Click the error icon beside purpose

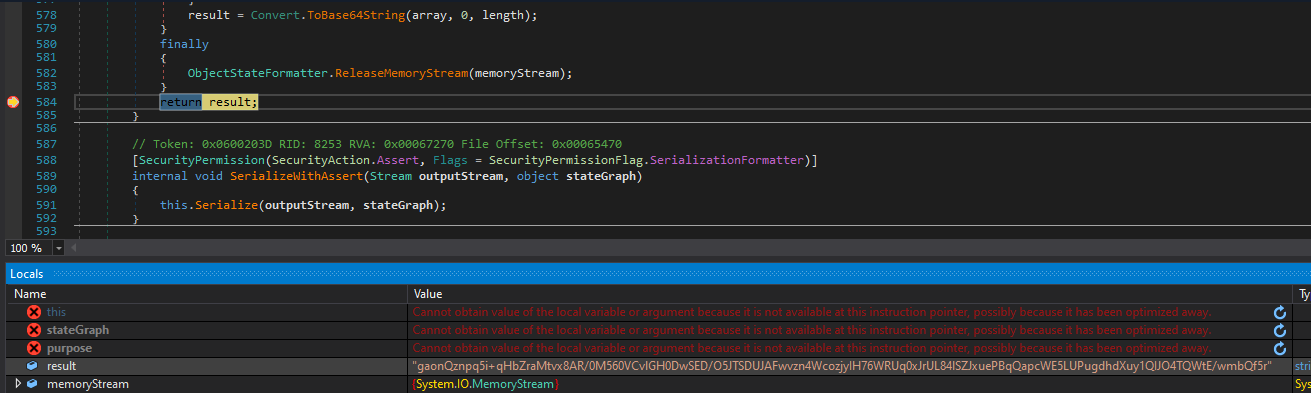[34, 348]
